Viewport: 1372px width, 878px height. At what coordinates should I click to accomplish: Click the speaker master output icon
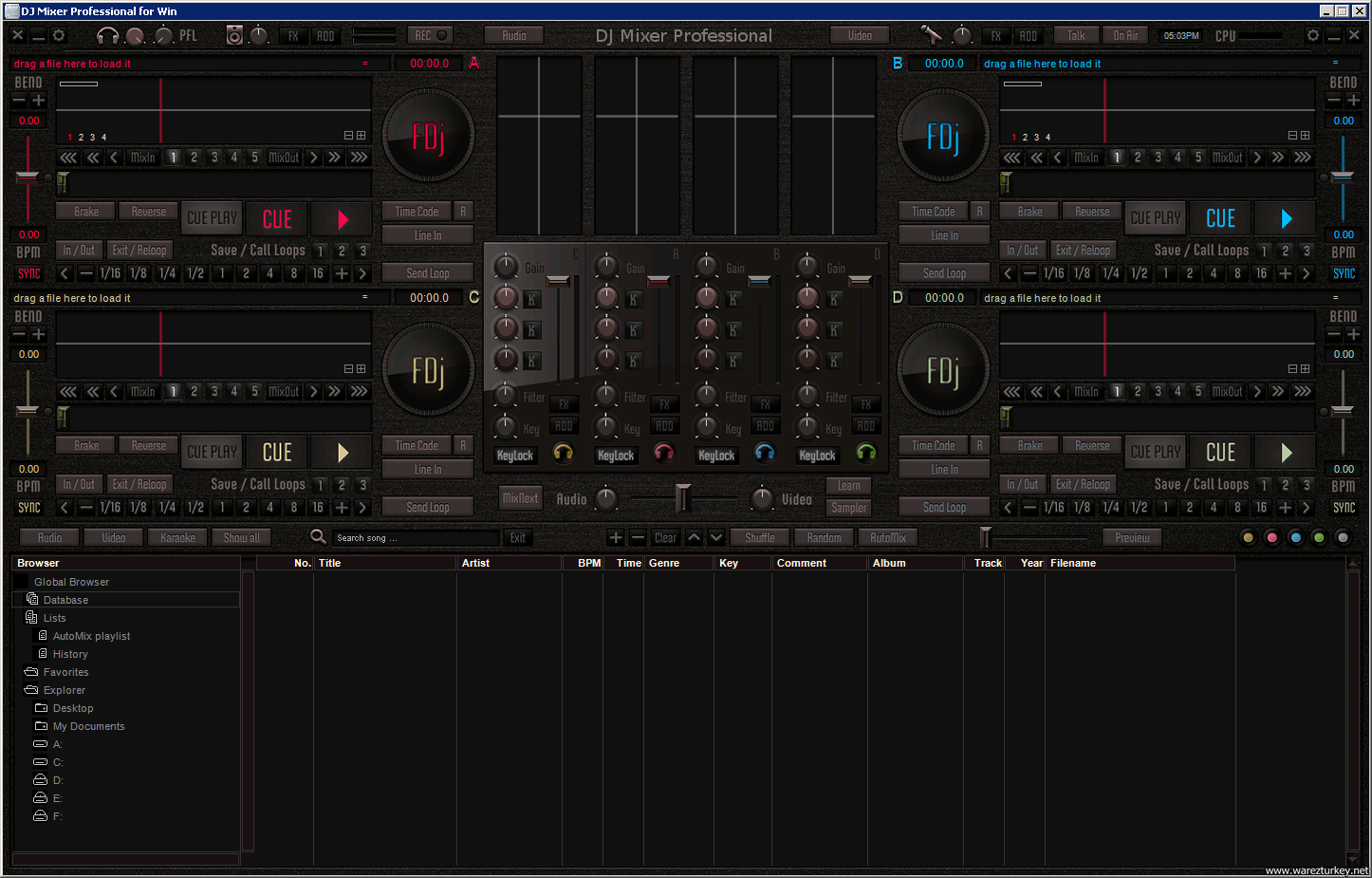234,36
